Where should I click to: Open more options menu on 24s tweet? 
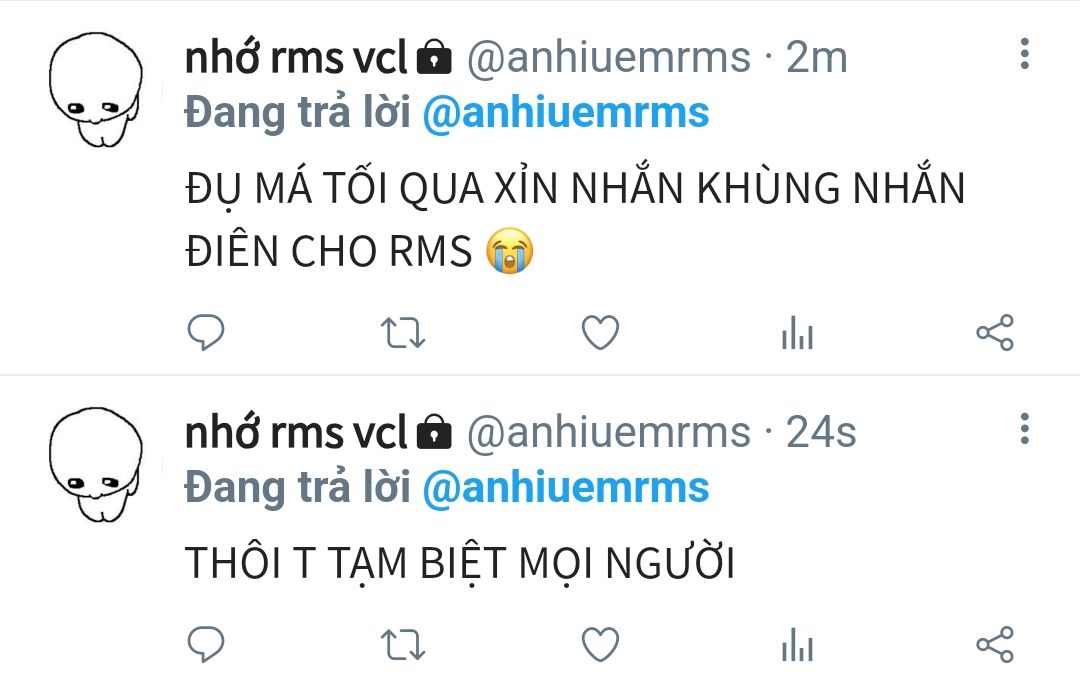(1025, 428)
